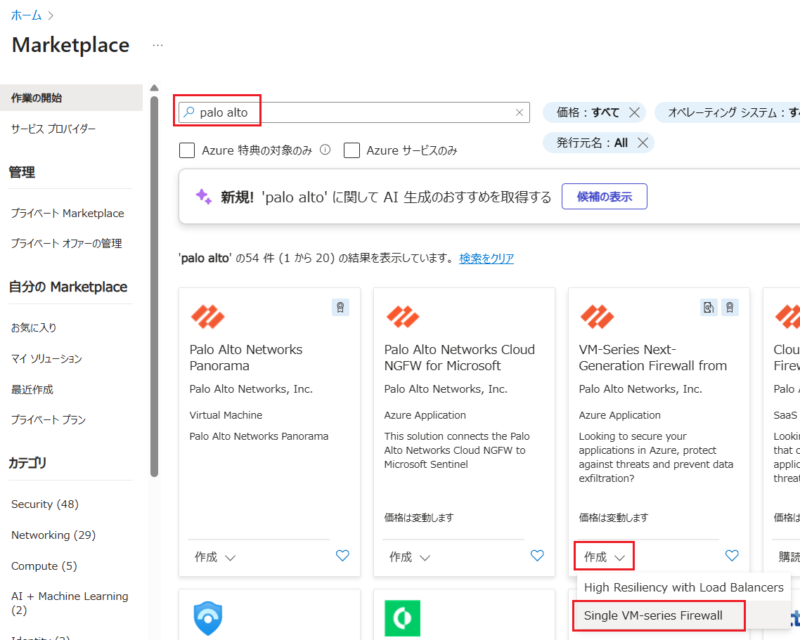This screenshot has width=800, height=640.
Task: Filter by Compute (5) category
Action: 44,566
